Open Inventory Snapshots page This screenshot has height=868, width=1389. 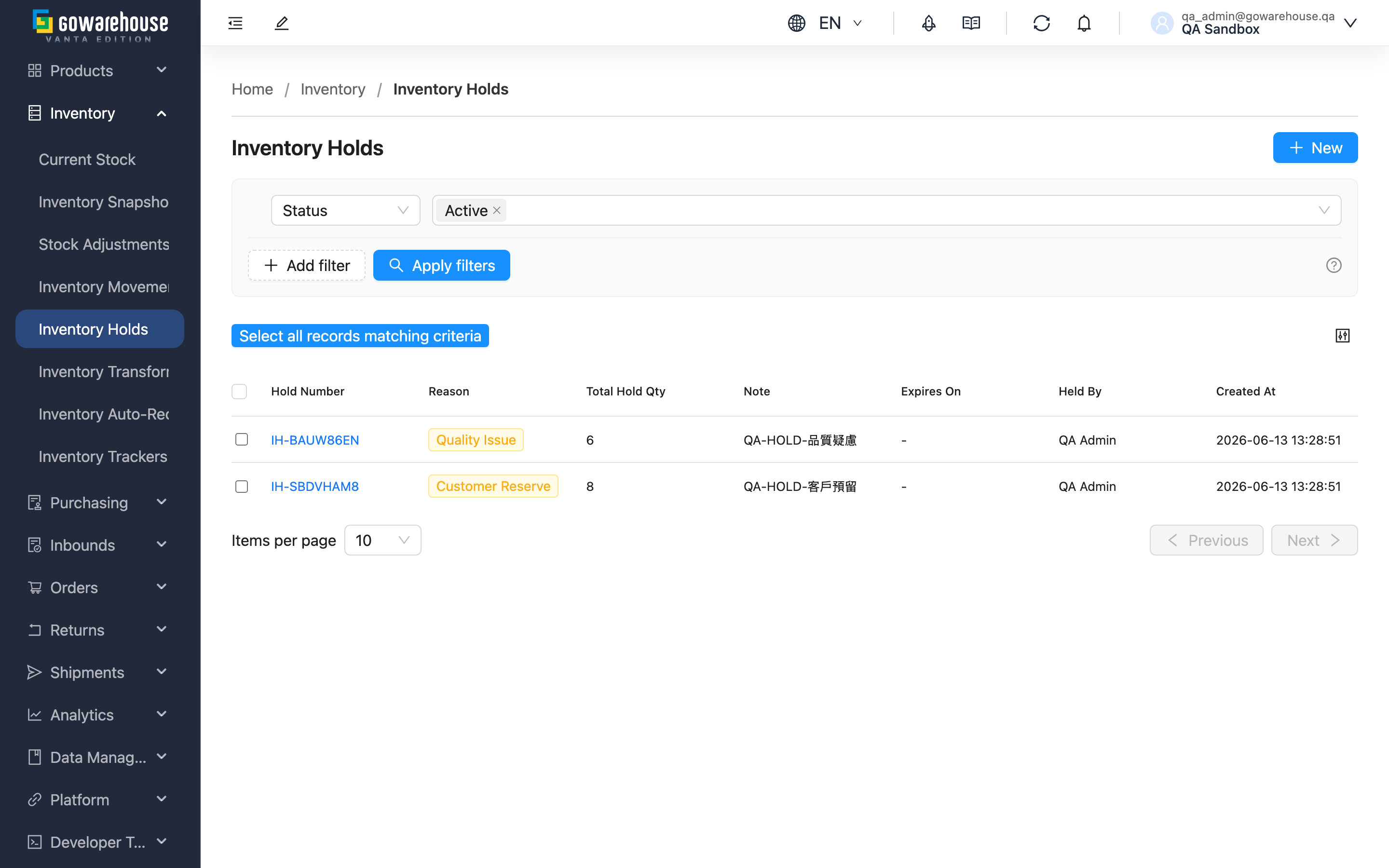point(100,202)
